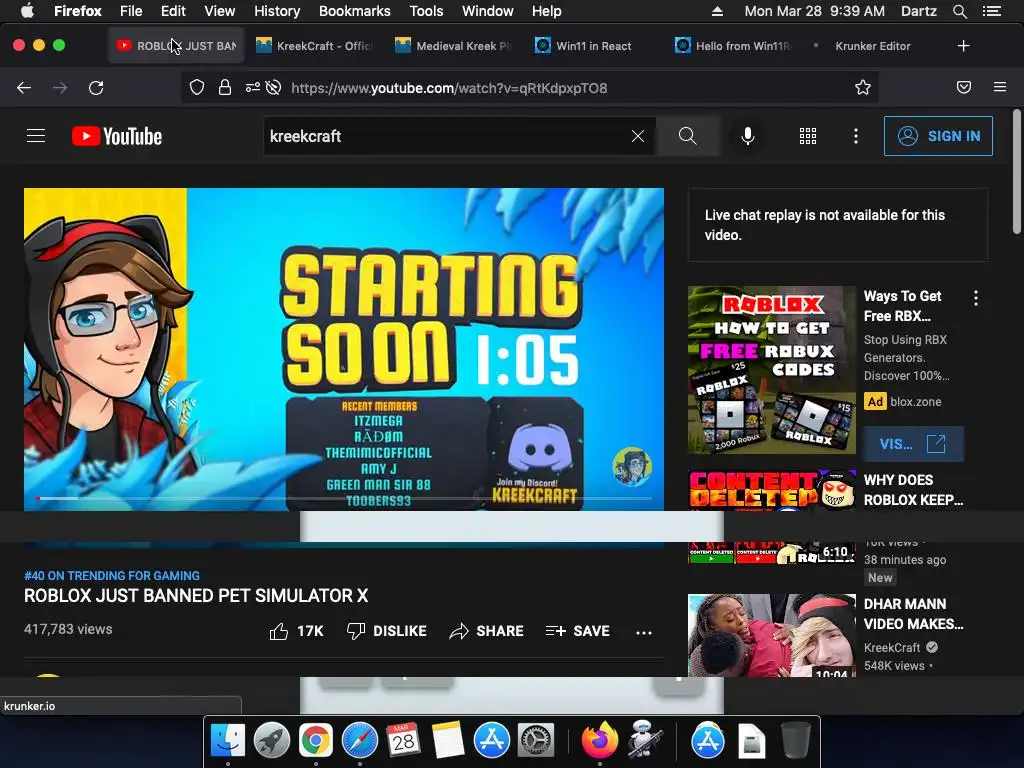Screen dimensions: 1024x768
Task: Click the eject icon in menu bar
Action: 717,11
